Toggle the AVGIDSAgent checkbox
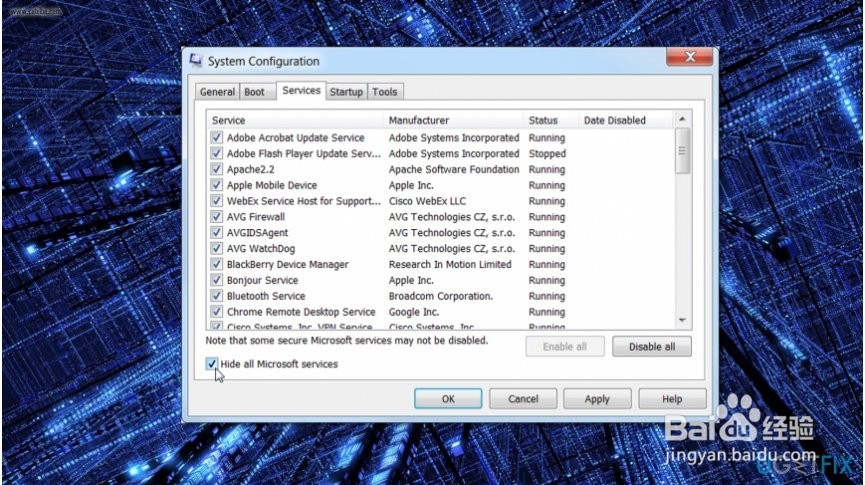The image size is (865, 485). [x=216, y=233]
